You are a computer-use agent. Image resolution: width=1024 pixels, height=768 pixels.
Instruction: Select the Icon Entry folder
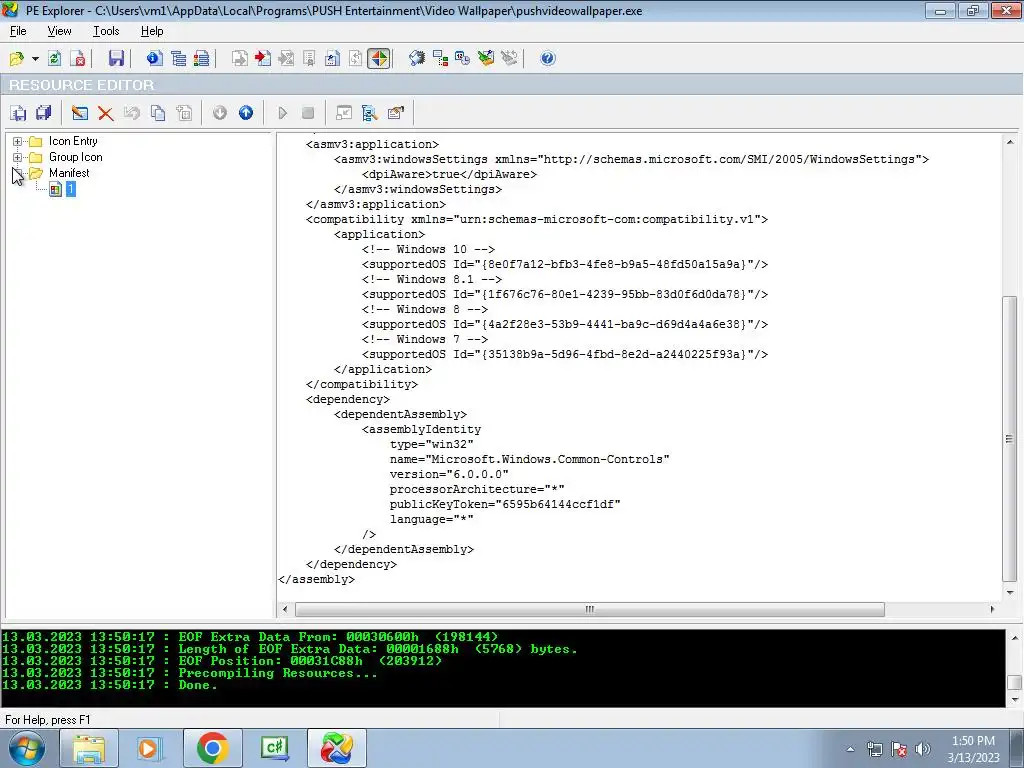tap(72, 141)
